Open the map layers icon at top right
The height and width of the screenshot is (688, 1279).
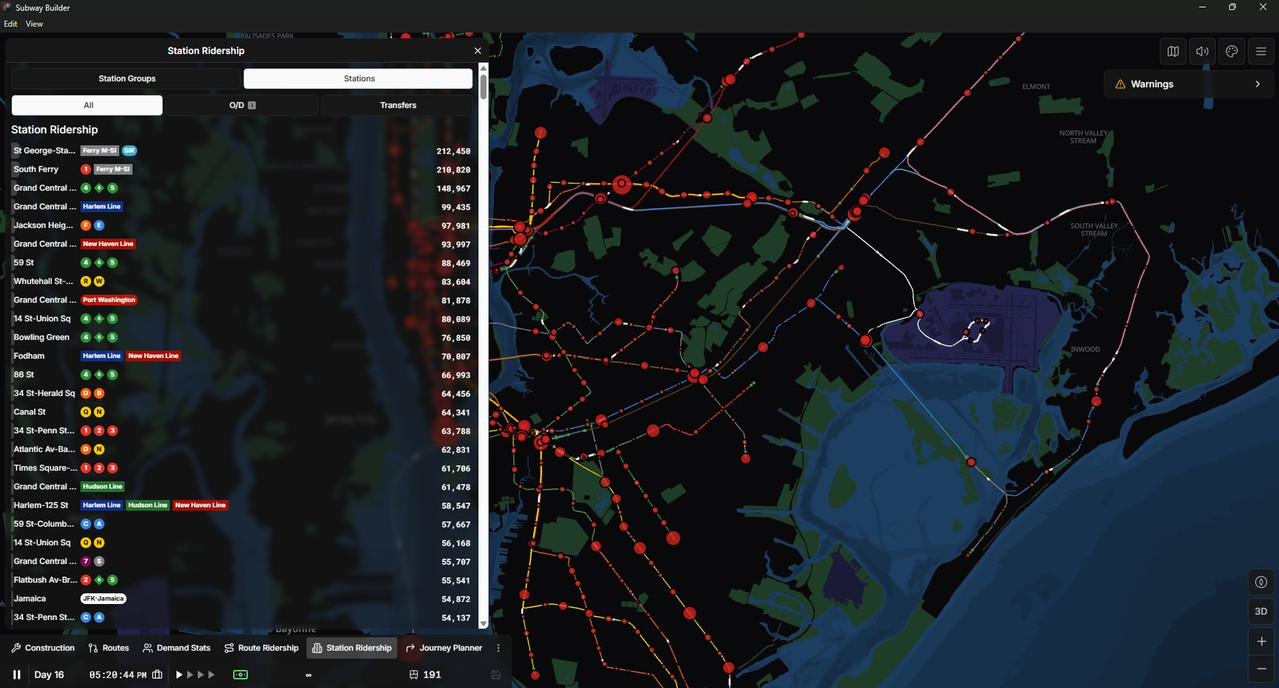(1173, 52)
